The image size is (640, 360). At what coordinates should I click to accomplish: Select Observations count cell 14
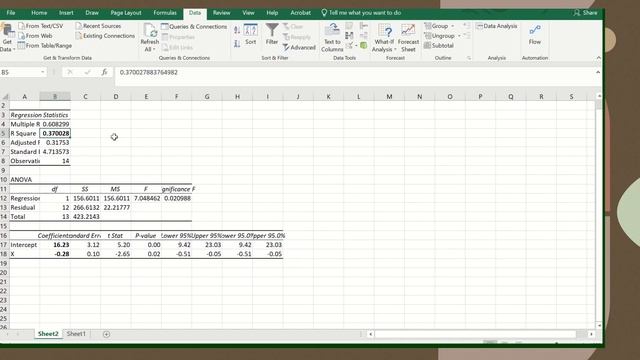point(55,161)
